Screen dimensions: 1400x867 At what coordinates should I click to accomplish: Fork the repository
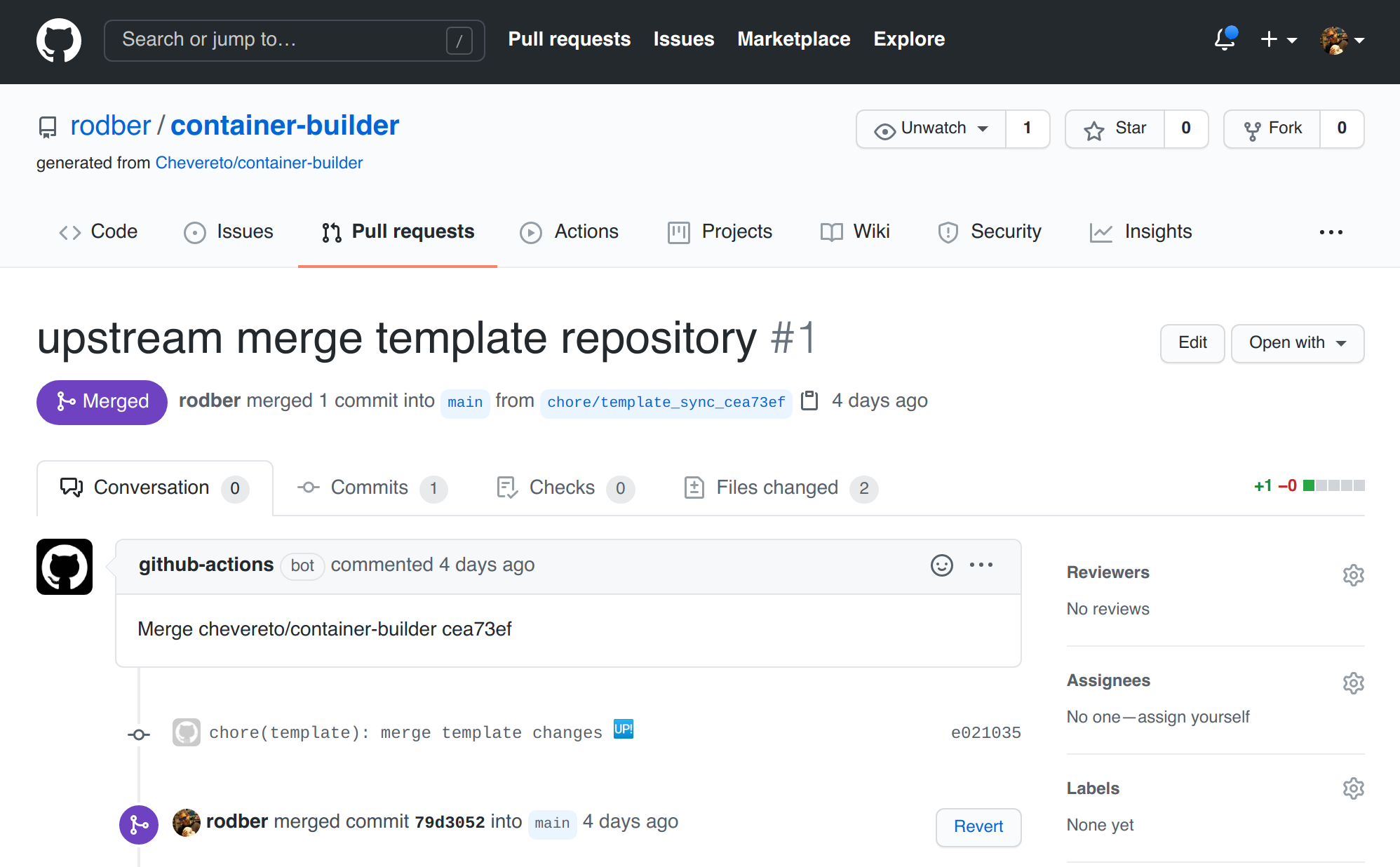[x=1272, y=128]
